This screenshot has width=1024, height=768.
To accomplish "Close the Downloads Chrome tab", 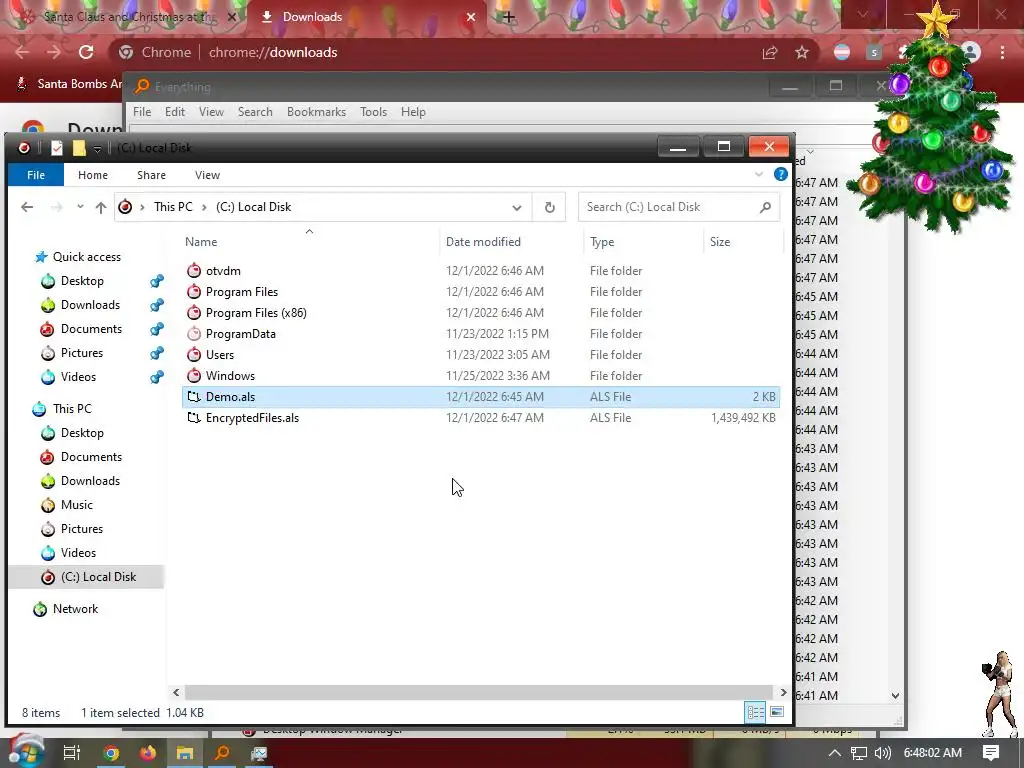I will (x=471, y=17).
